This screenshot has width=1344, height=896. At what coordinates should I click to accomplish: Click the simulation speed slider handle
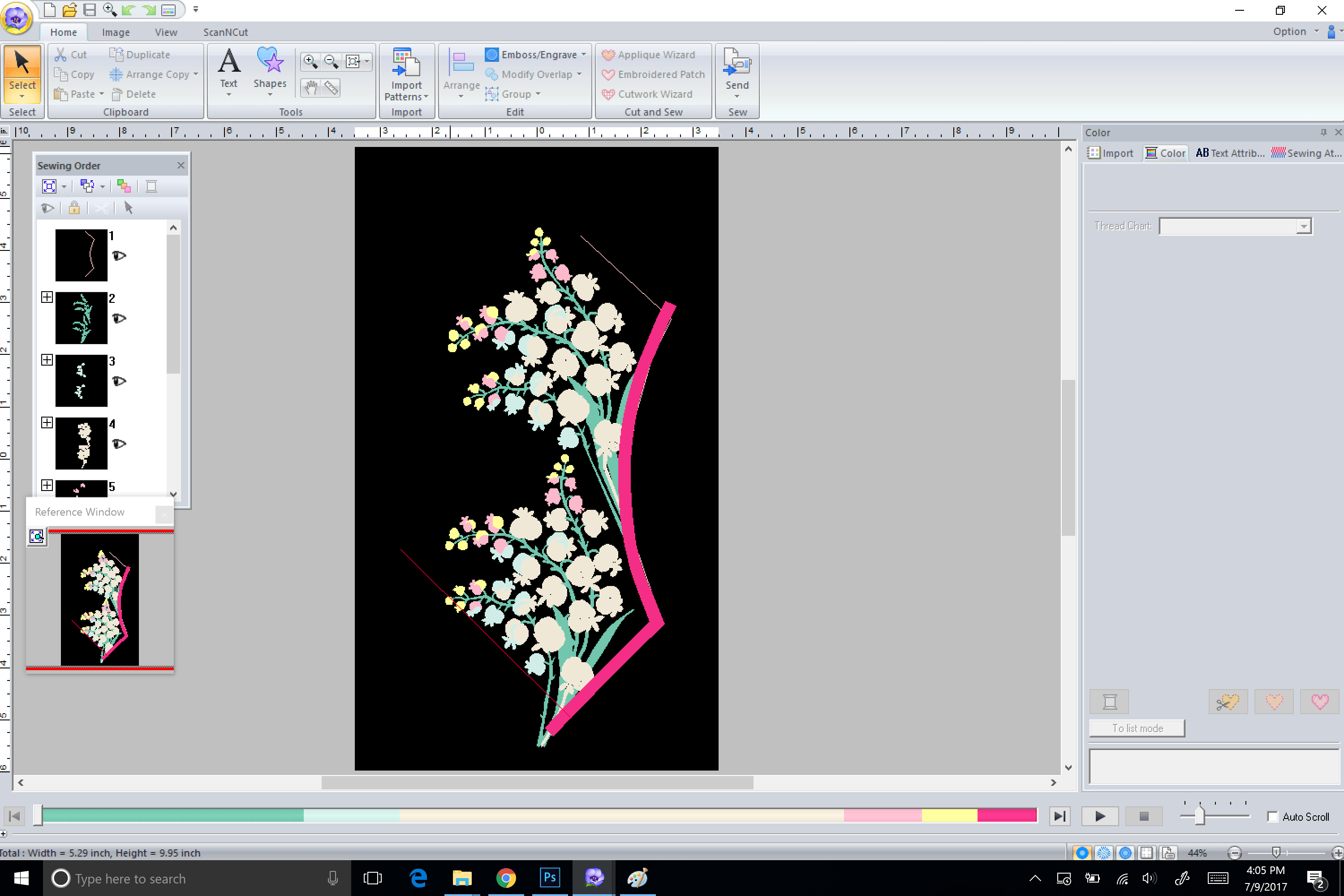tap(1200, 816)
